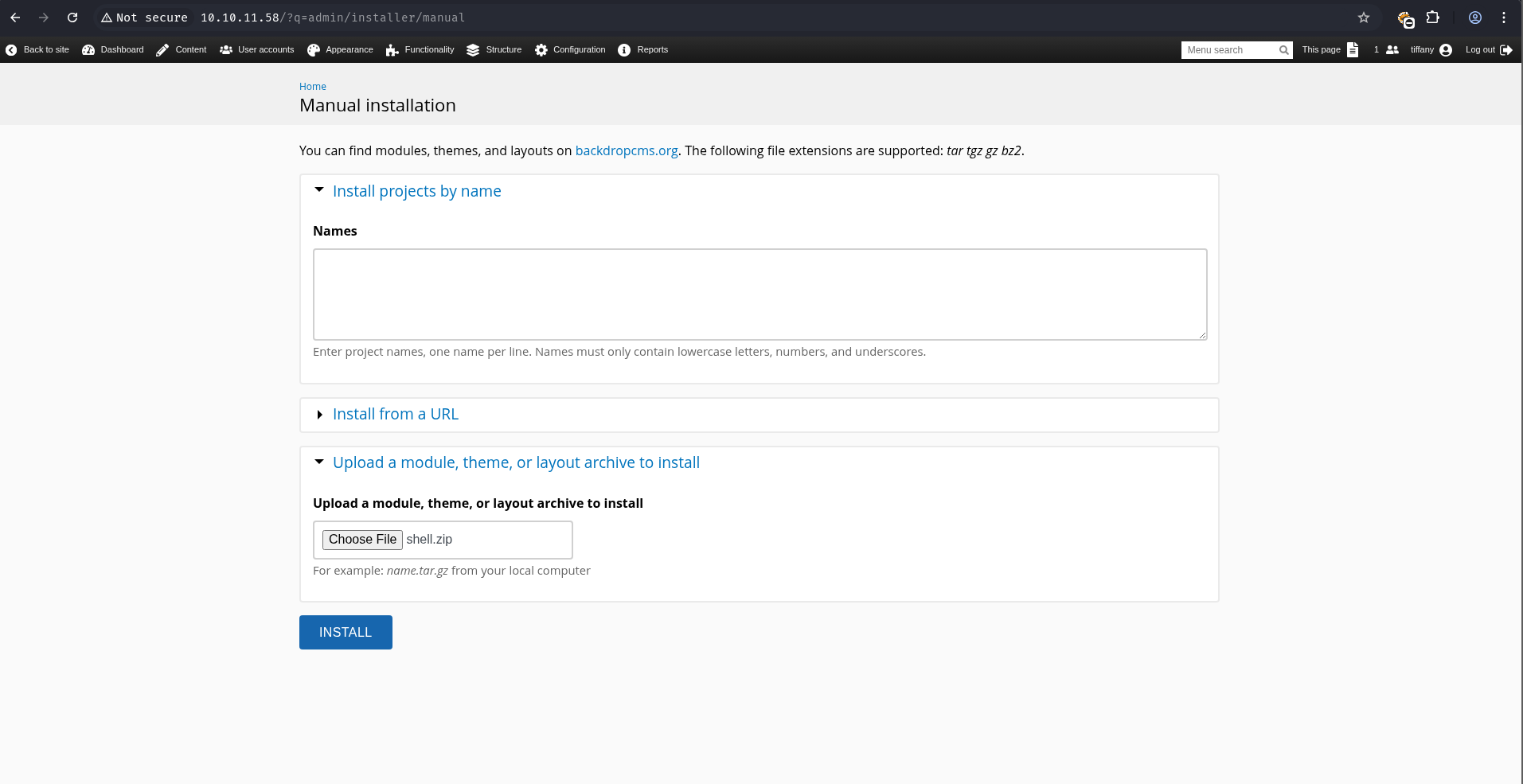This screenshot has height=784, width=1523.
Task: Open the This page dropdown
Action: tap(1330, 50)
